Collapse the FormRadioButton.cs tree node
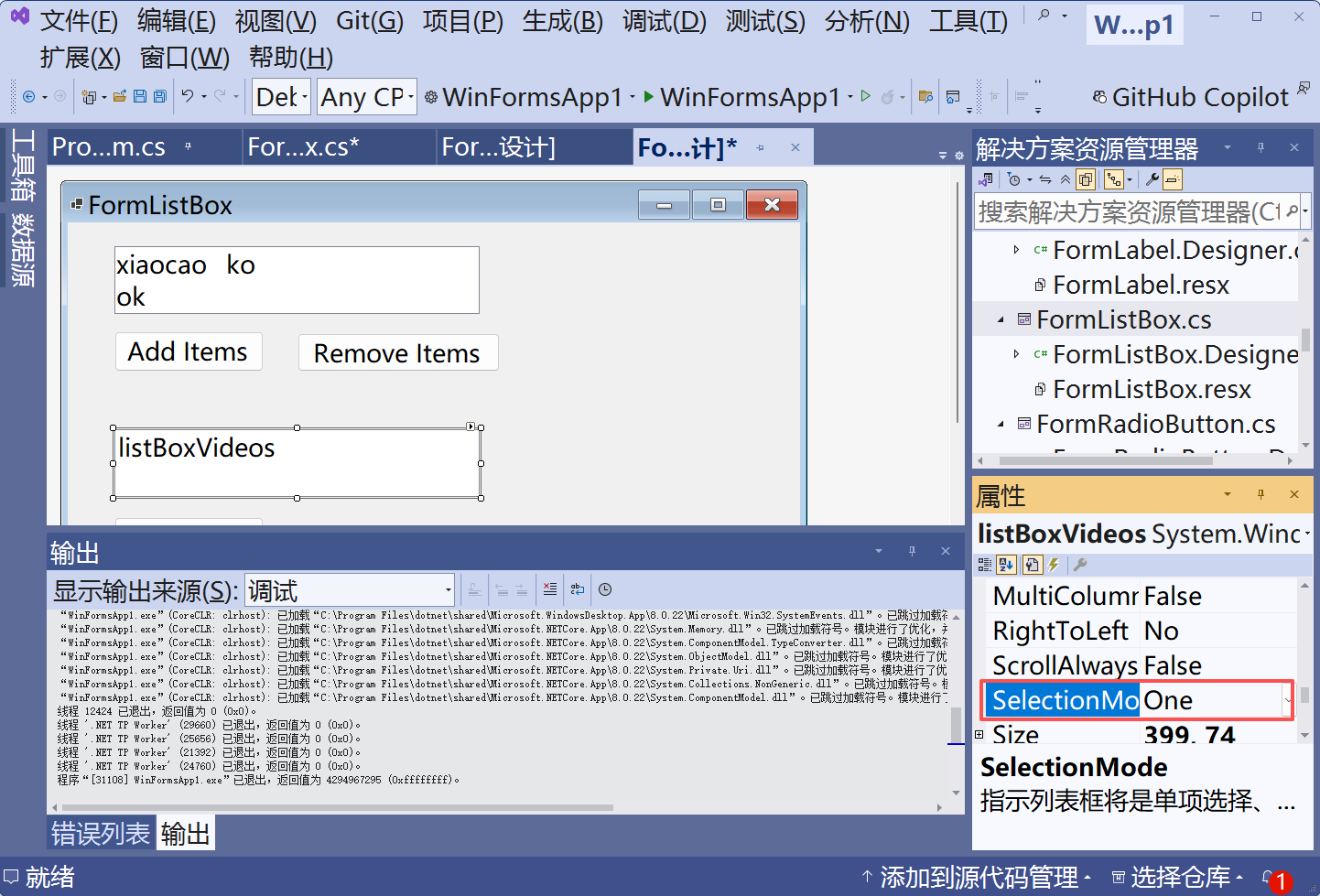The image size is (1320, 896). coord(1001,425)
